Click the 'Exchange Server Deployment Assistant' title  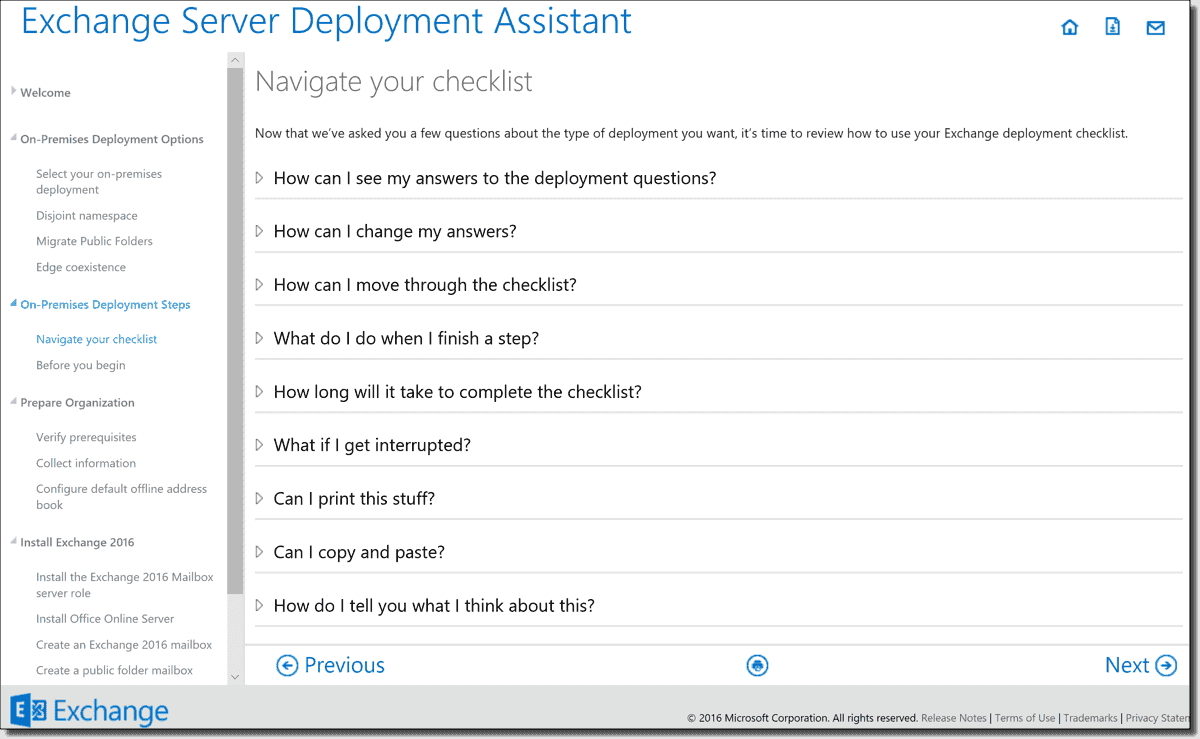tap(326, 20)
